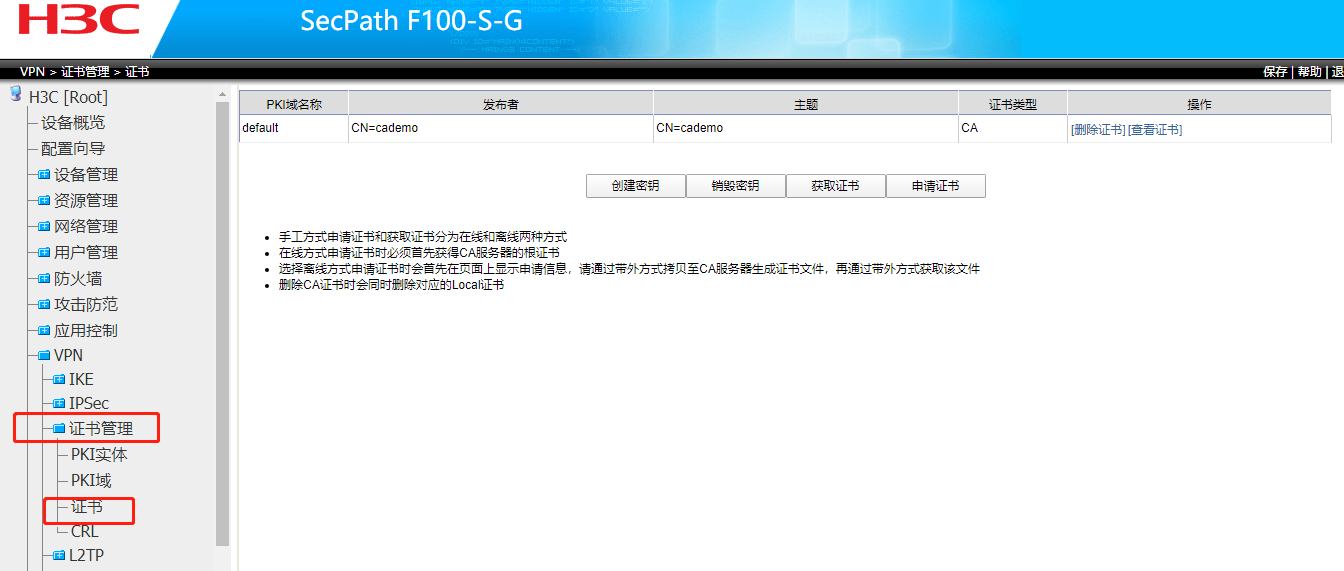
Task: Open PKI域 page
Action: click(x=91, y=480)
